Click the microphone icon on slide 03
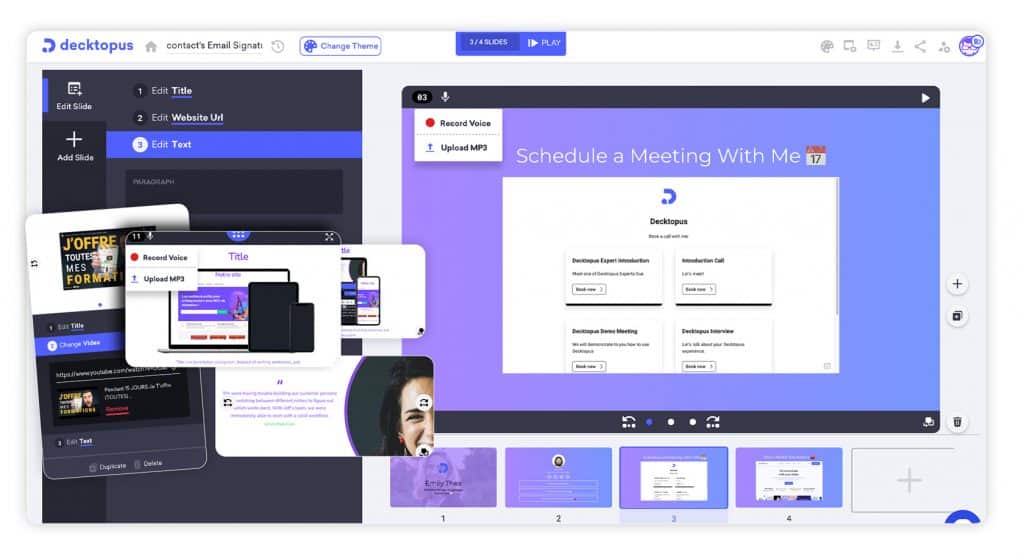Viewport: 1024px width, 558px height. coord(445,97)
